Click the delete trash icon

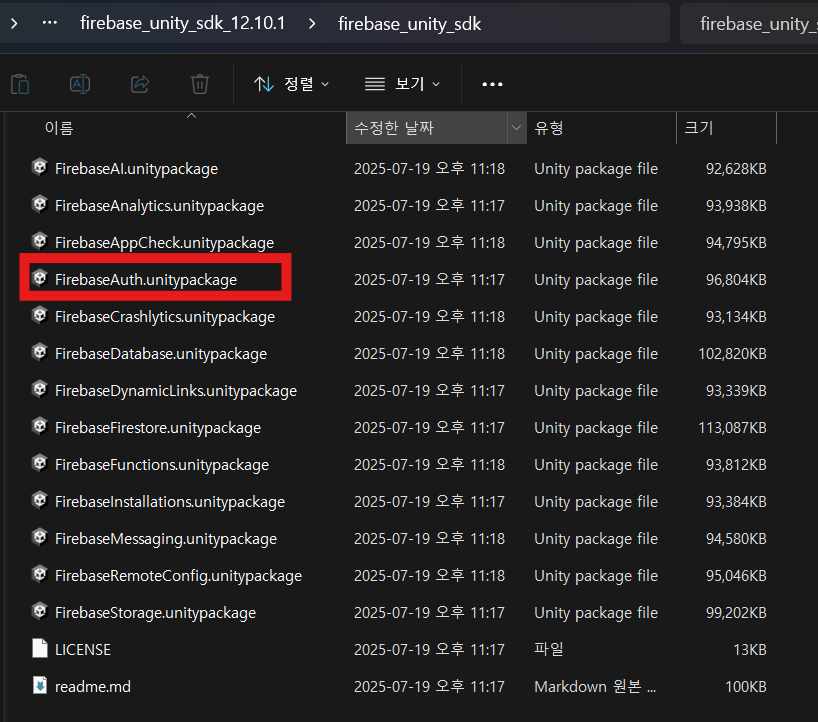(x=200, y=84)
